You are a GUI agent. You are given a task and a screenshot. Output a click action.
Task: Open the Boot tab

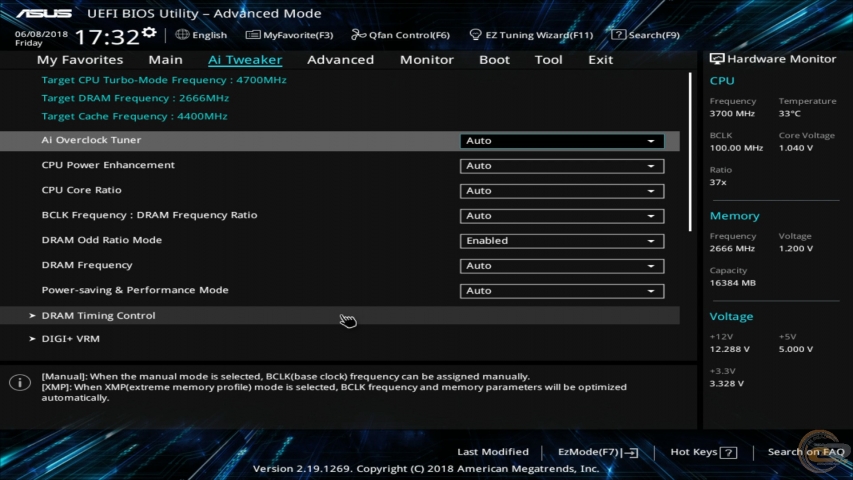tap(494, 60)
